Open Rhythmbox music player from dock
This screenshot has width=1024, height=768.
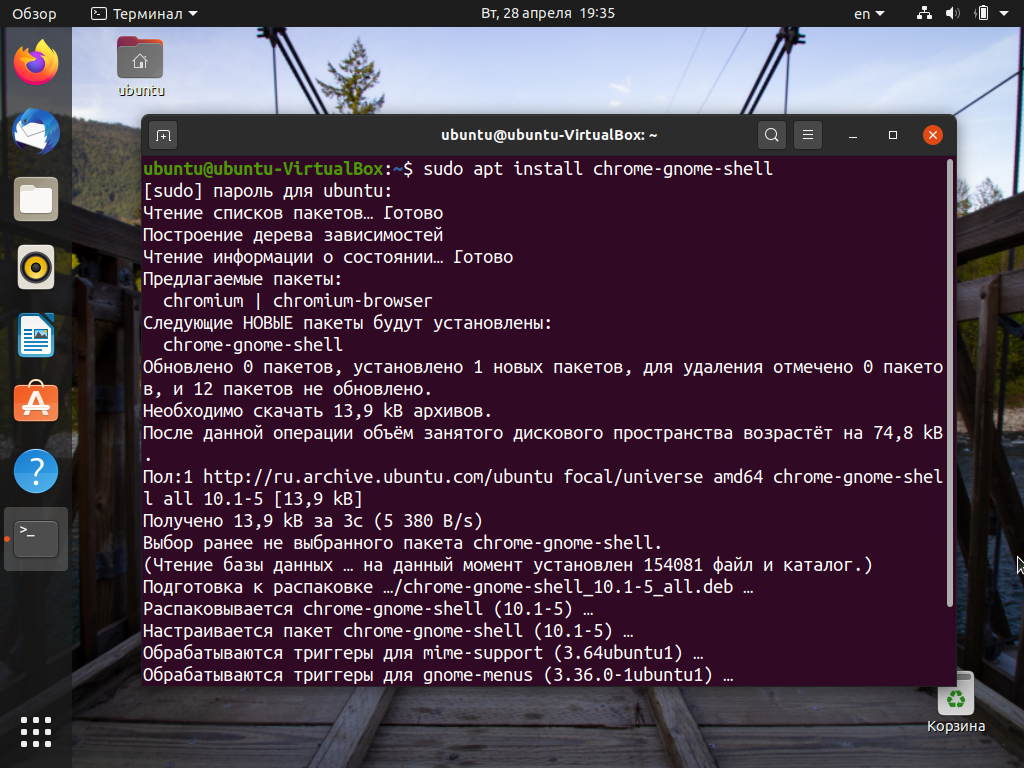(x=36, y=267)
